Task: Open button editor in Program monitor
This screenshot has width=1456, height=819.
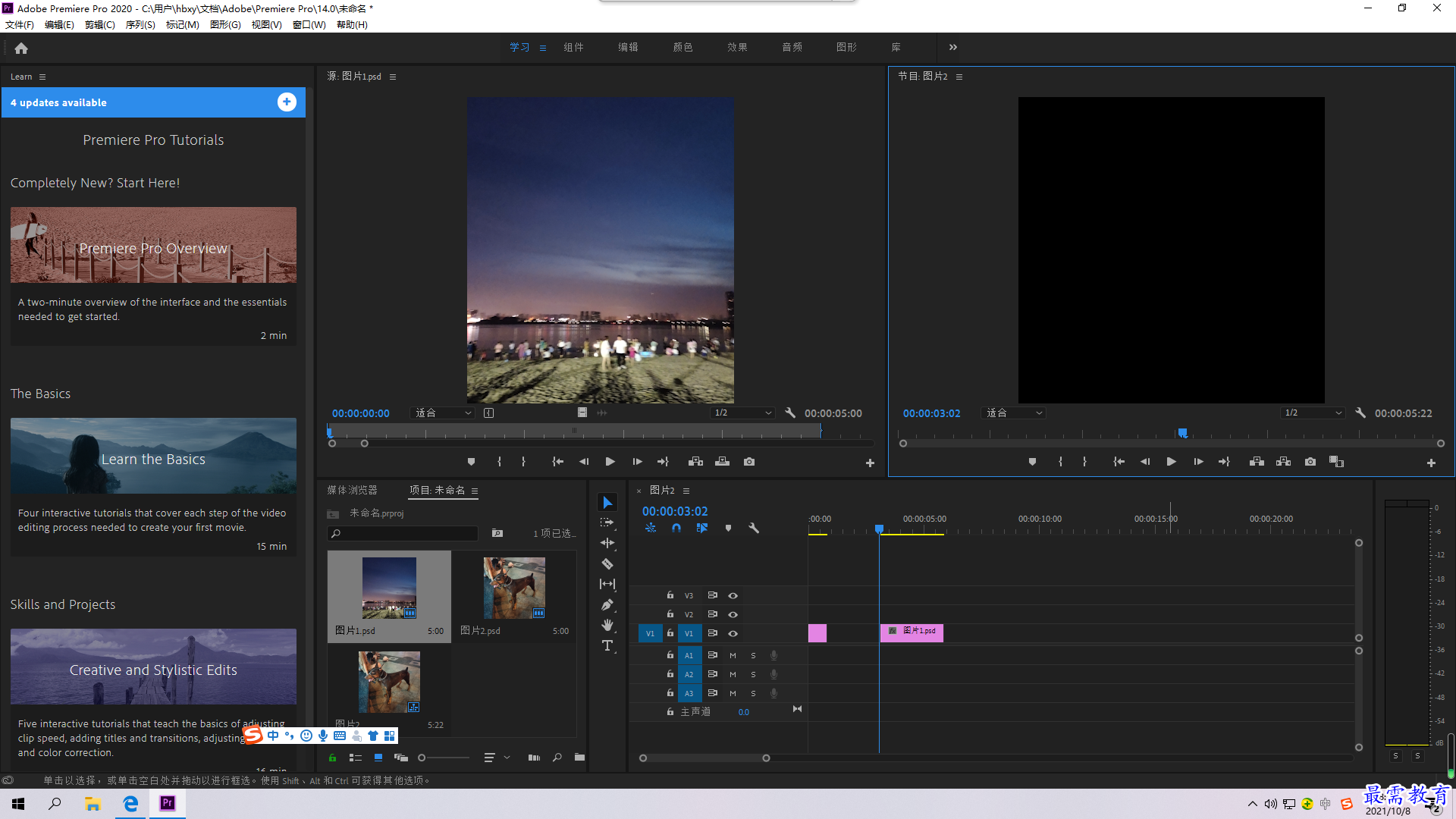Action: point(1431,463)
